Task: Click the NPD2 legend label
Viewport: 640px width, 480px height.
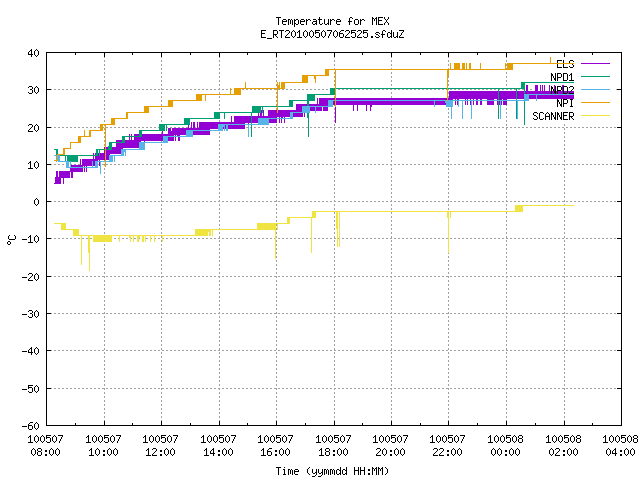Action: (562, 90)
